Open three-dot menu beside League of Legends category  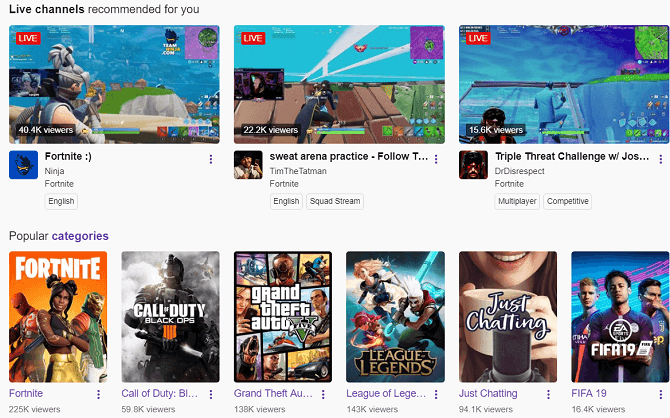(x=435, y=395)
